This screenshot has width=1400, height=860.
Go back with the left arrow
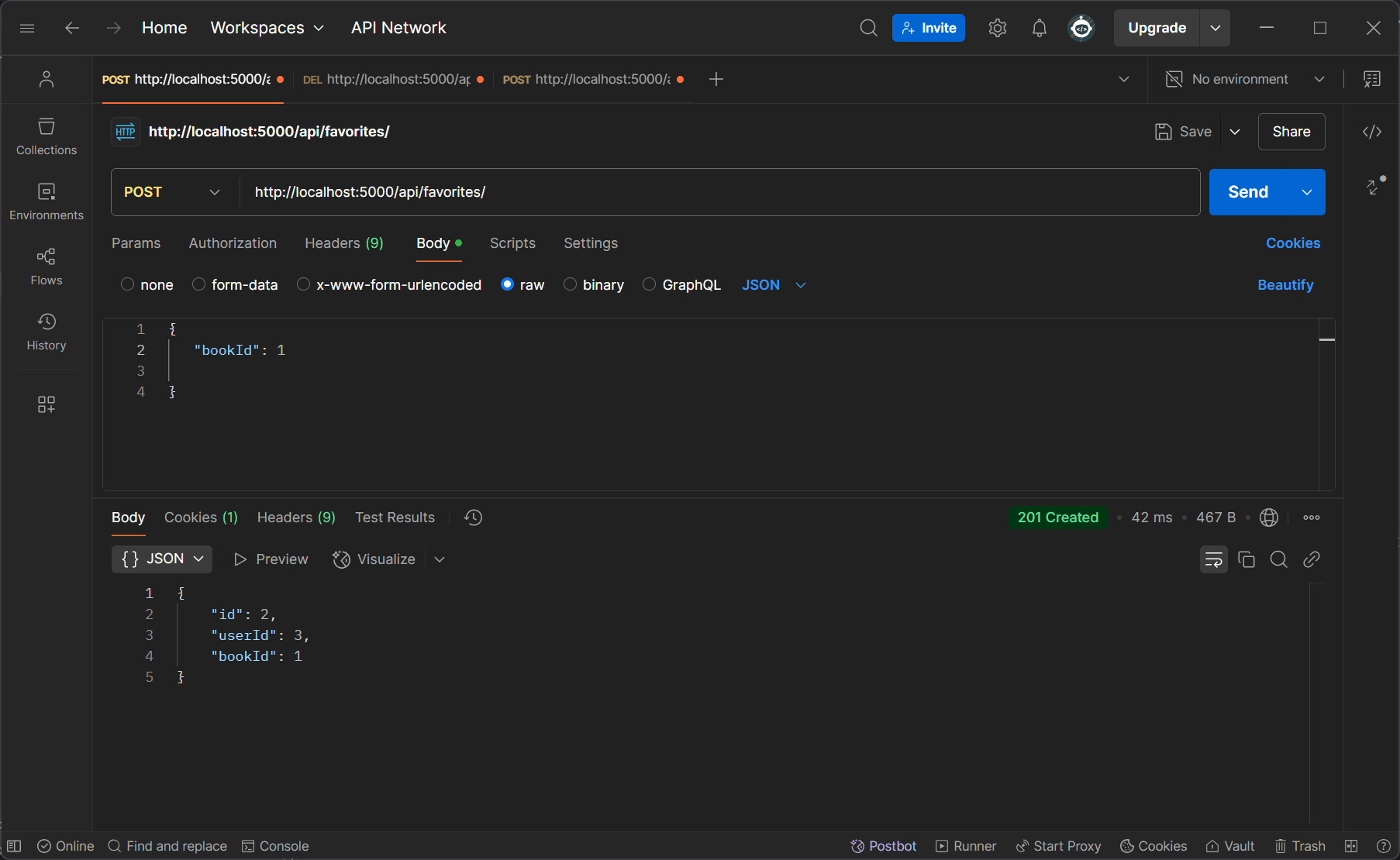tap(72, 28)
